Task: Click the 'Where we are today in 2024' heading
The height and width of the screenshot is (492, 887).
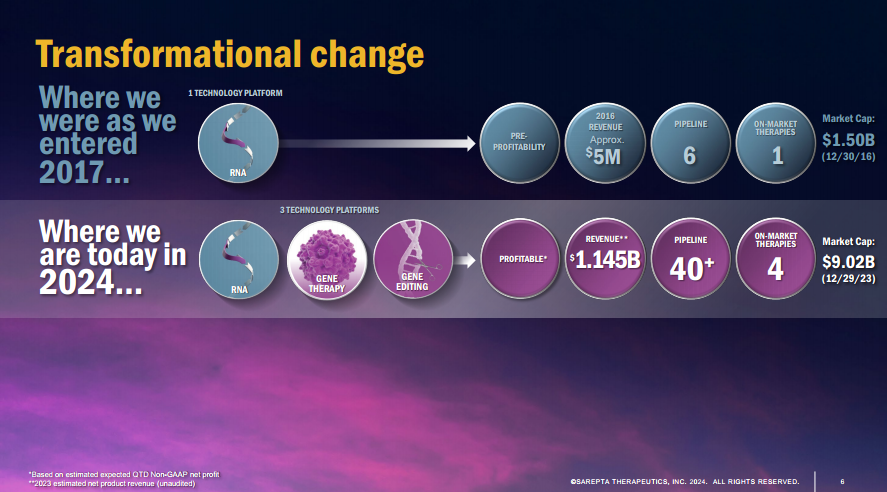Action: [113, 257]
